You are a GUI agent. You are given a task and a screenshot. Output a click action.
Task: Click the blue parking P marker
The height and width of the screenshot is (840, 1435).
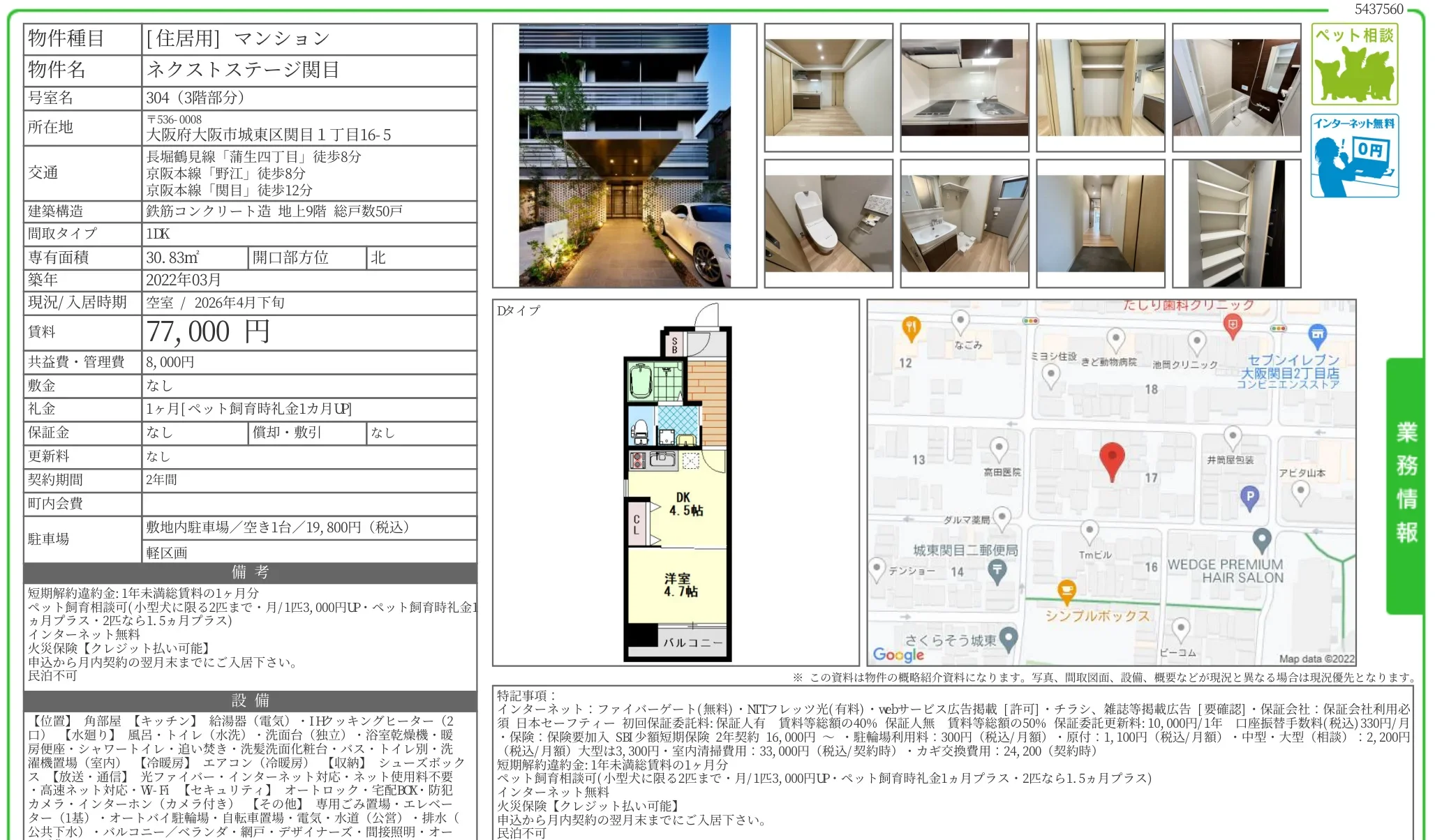tap(1249, 497)
